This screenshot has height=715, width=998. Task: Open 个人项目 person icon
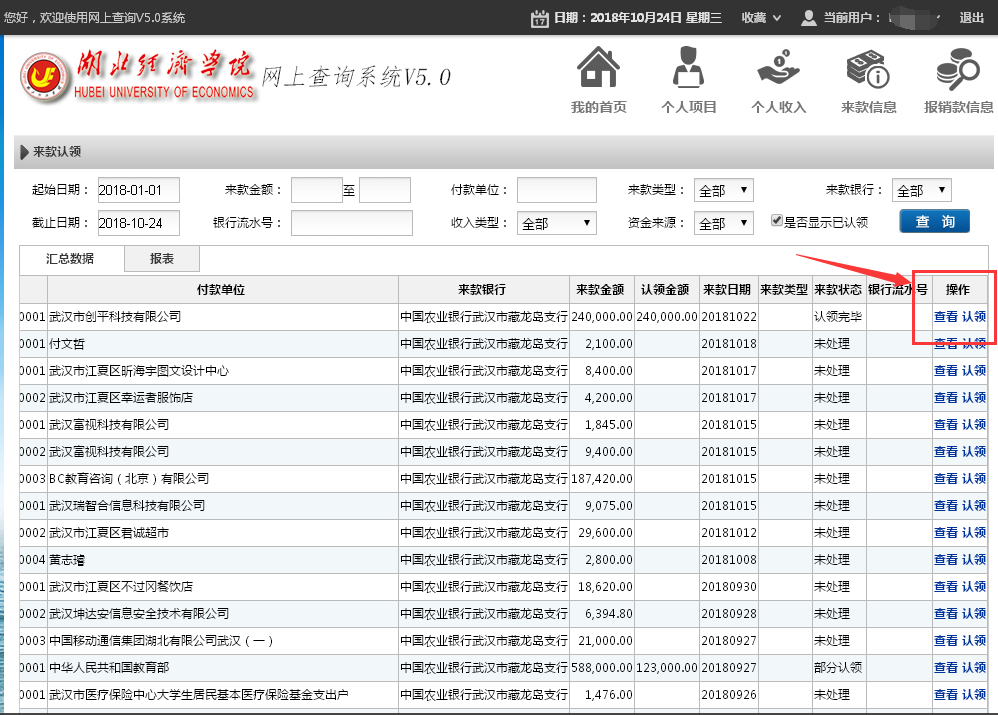point(688,67)
